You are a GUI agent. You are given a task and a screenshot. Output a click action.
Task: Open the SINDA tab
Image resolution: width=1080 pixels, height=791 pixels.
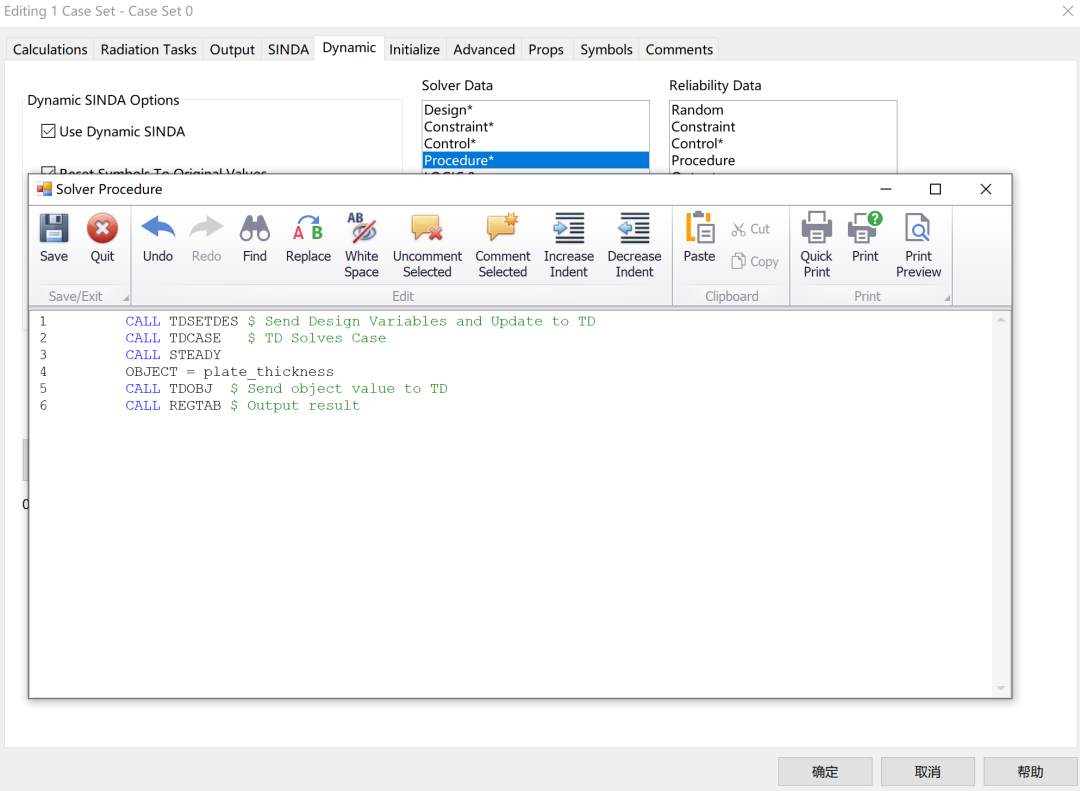click(x=288, y=50)
